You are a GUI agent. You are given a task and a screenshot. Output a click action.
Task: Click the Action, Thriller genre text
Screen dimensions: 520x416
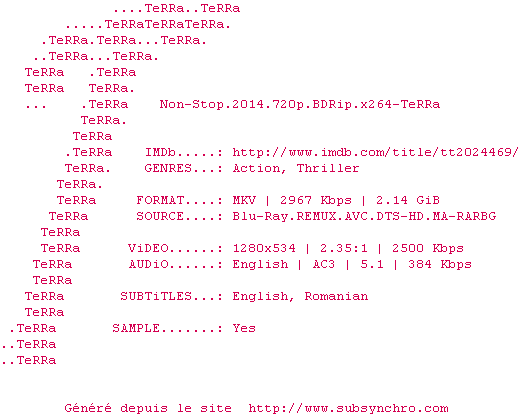(x=296, y=168)
